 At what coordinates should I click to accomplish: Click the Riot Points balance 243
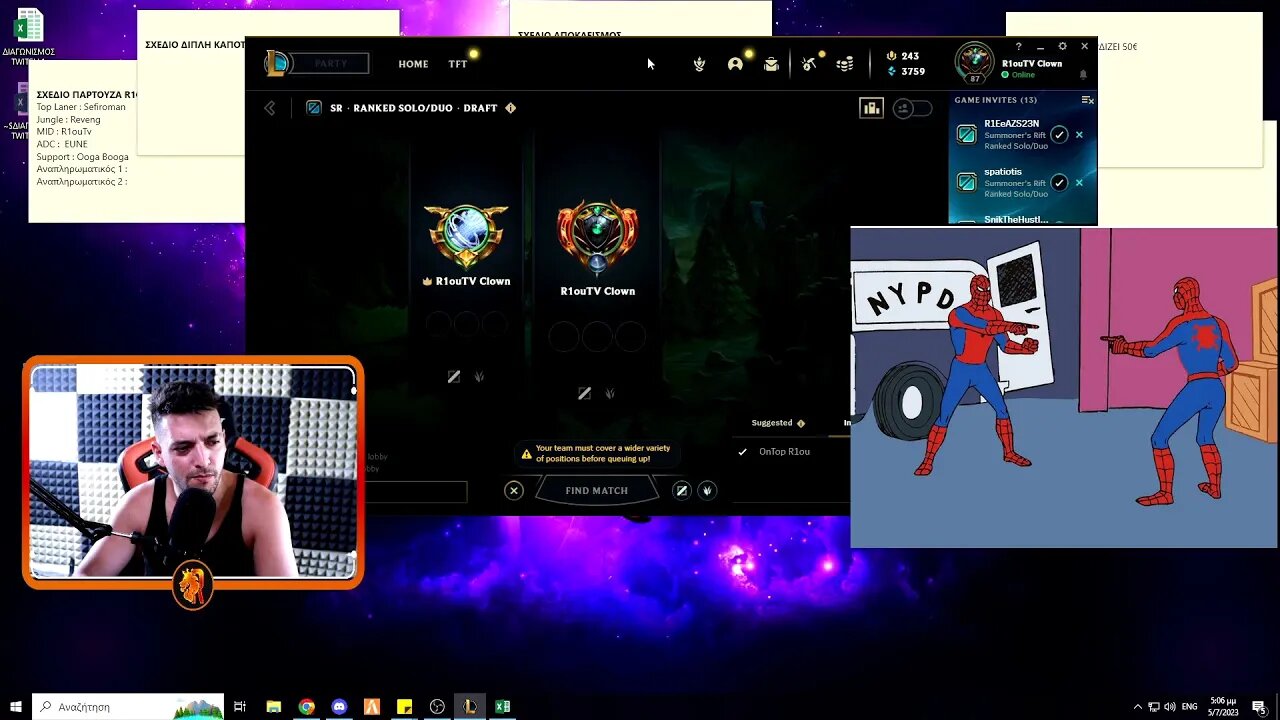[902, 56]
